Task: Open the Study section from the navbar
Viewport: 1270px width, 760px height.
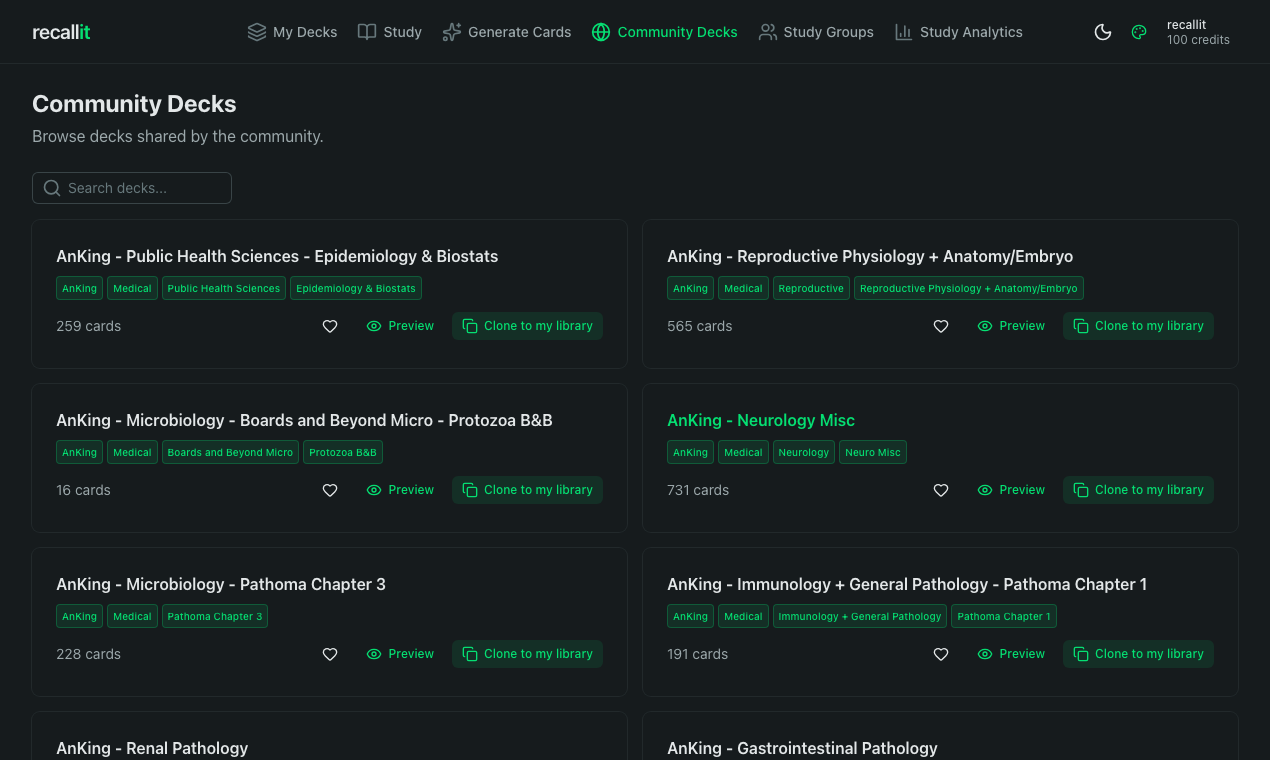Action: click(400, 31)
